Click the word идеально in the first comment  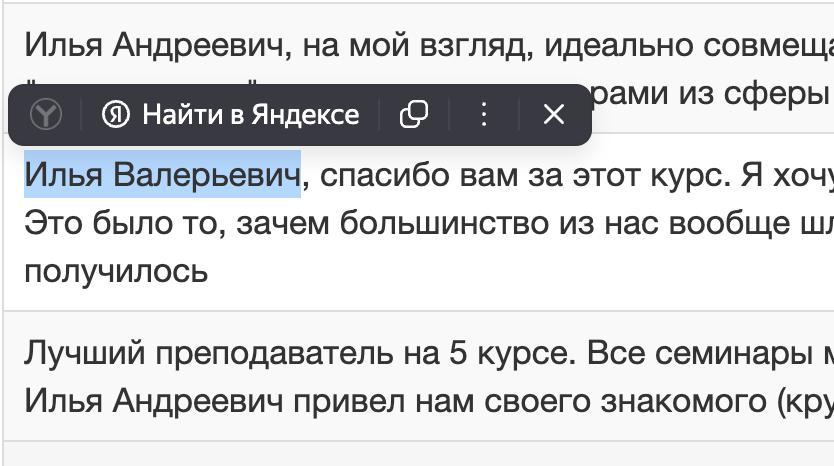coord(618,46)
